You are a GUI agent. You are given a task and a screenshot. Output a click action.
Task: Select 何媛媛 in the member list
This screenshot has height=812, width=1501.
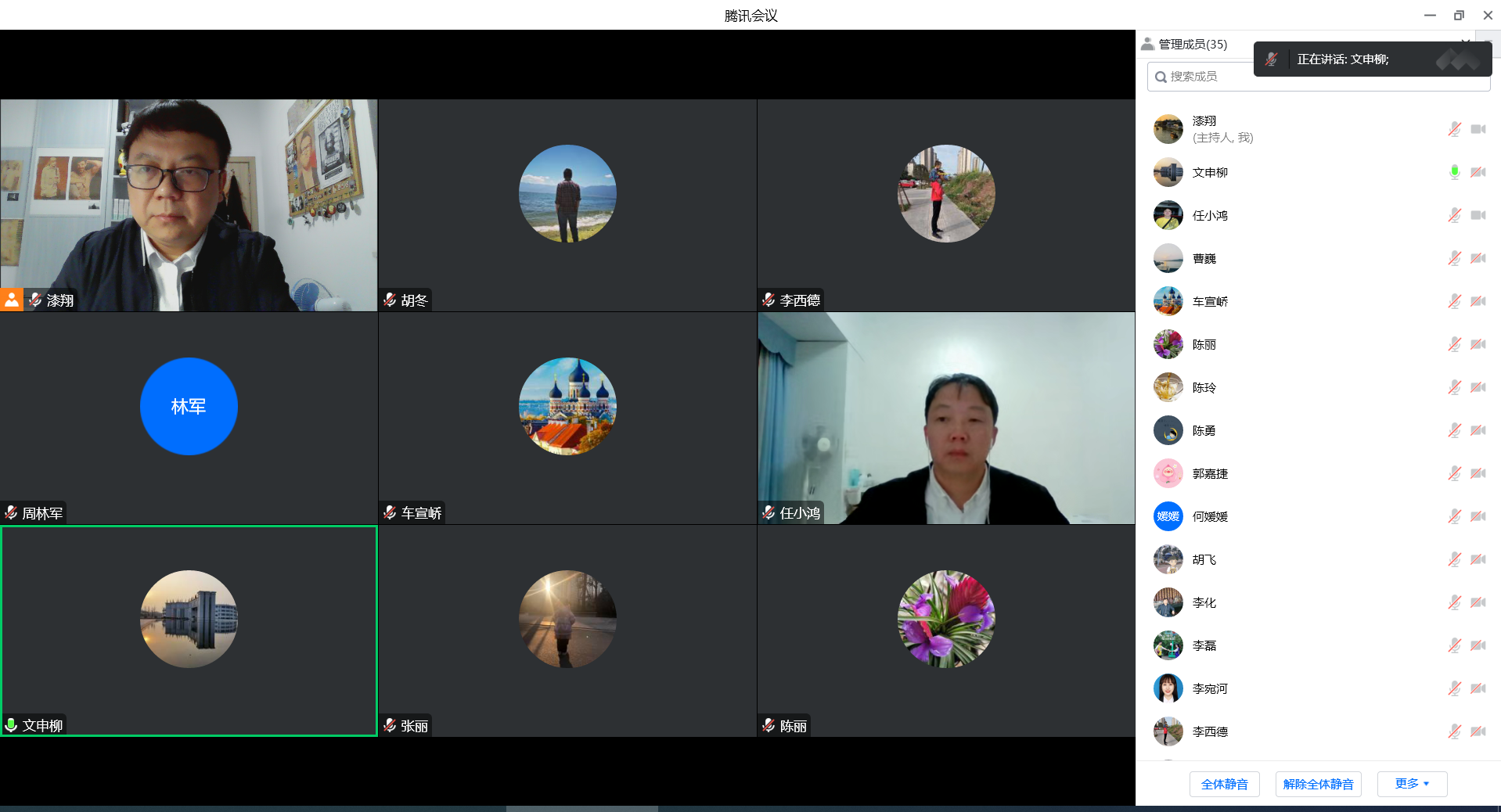[x=1210, y=516]
